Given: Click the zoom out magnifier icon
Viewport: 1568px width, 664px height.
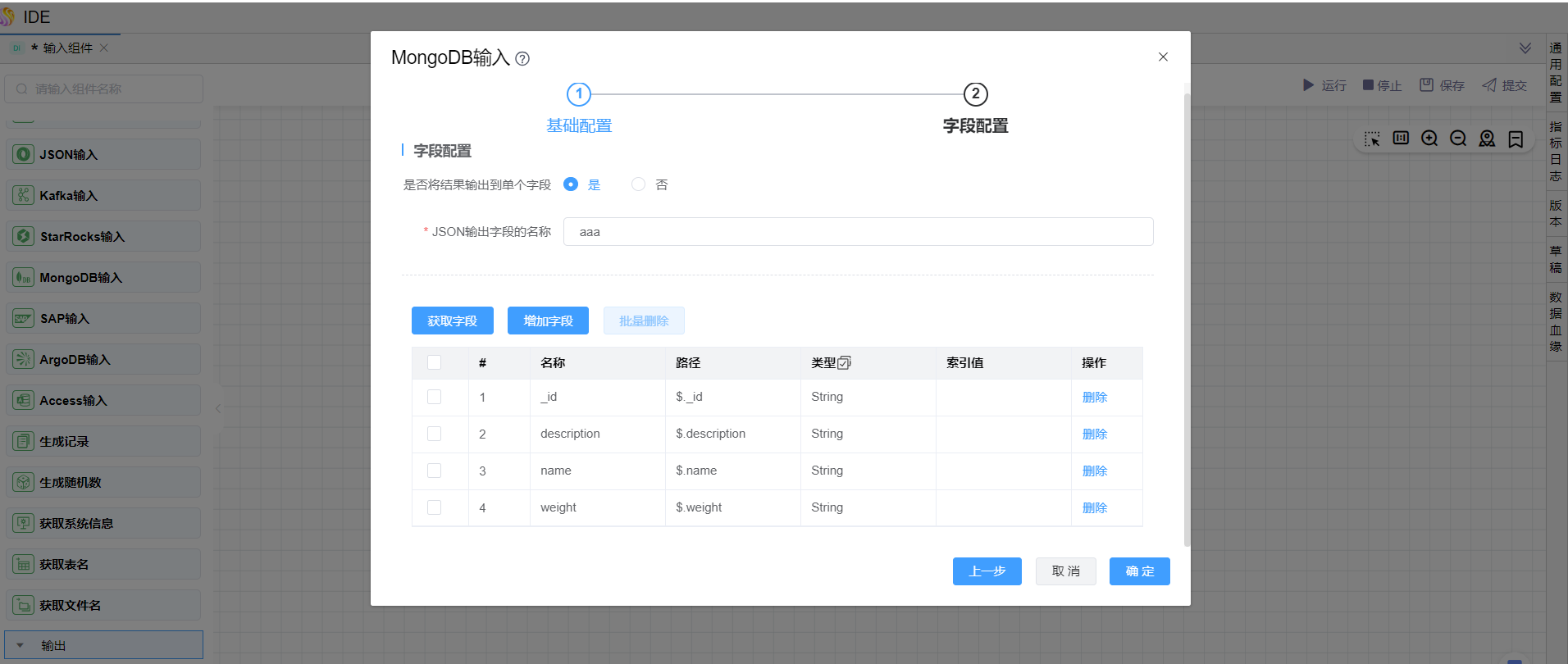Looking at the screenshot, I should [x=1458, y=139].
